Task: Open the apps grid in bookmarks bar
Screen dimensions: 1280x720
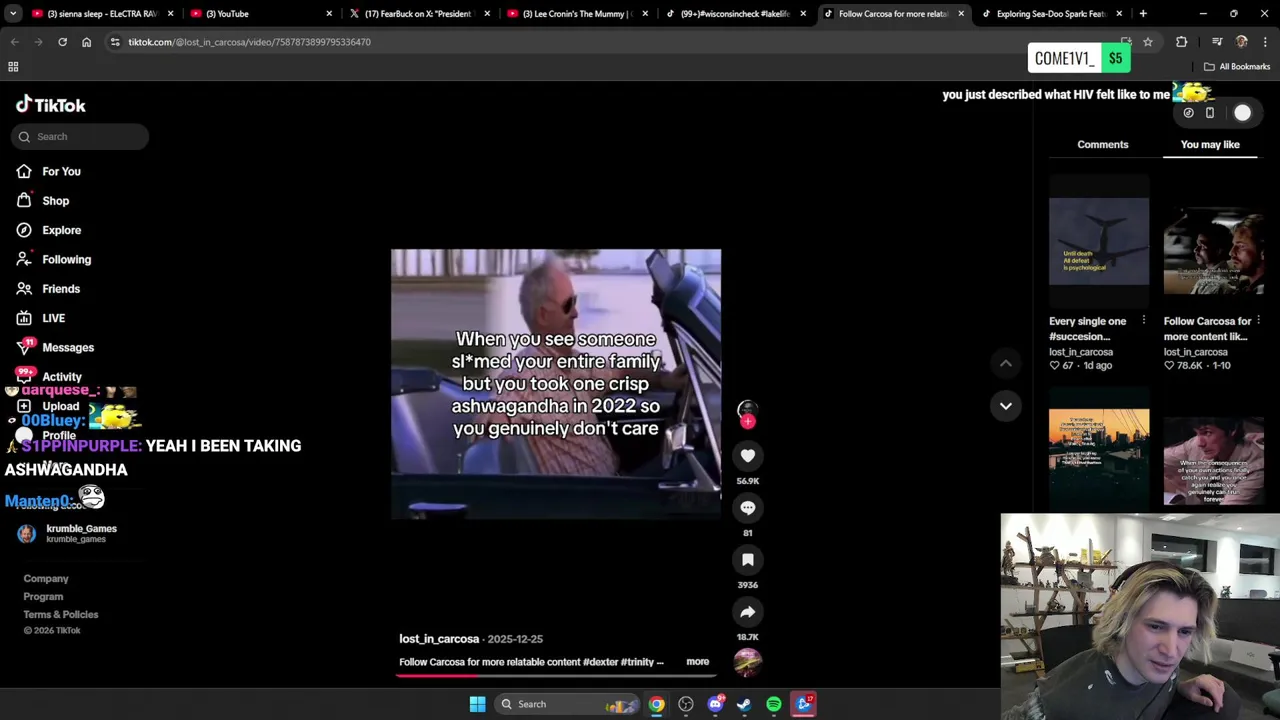Action: tap(13, 67)
